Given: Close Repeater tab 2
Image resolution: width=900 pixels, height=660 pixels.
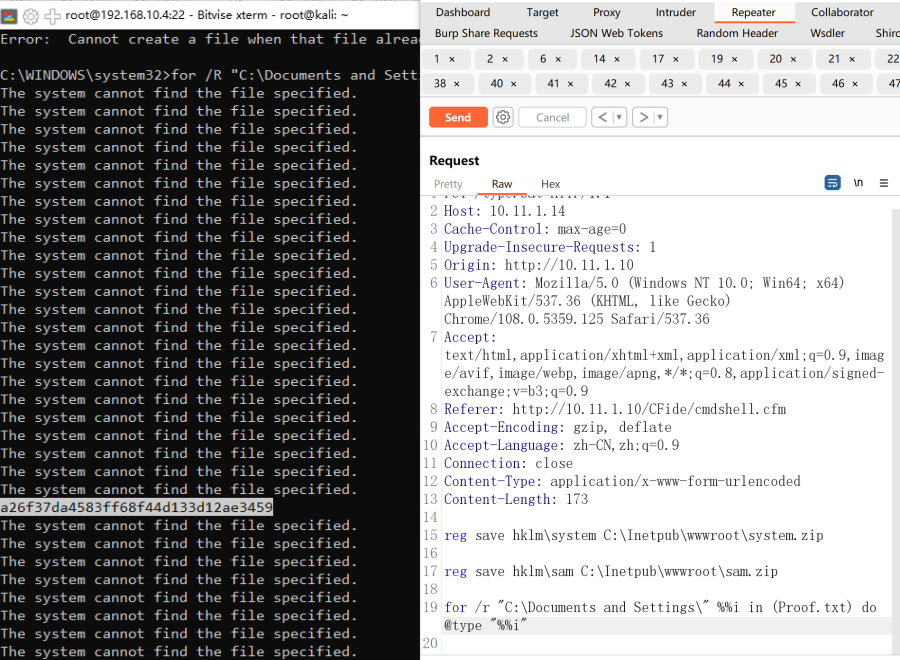Looking at the screenshot, I should [x=505, y=59].
